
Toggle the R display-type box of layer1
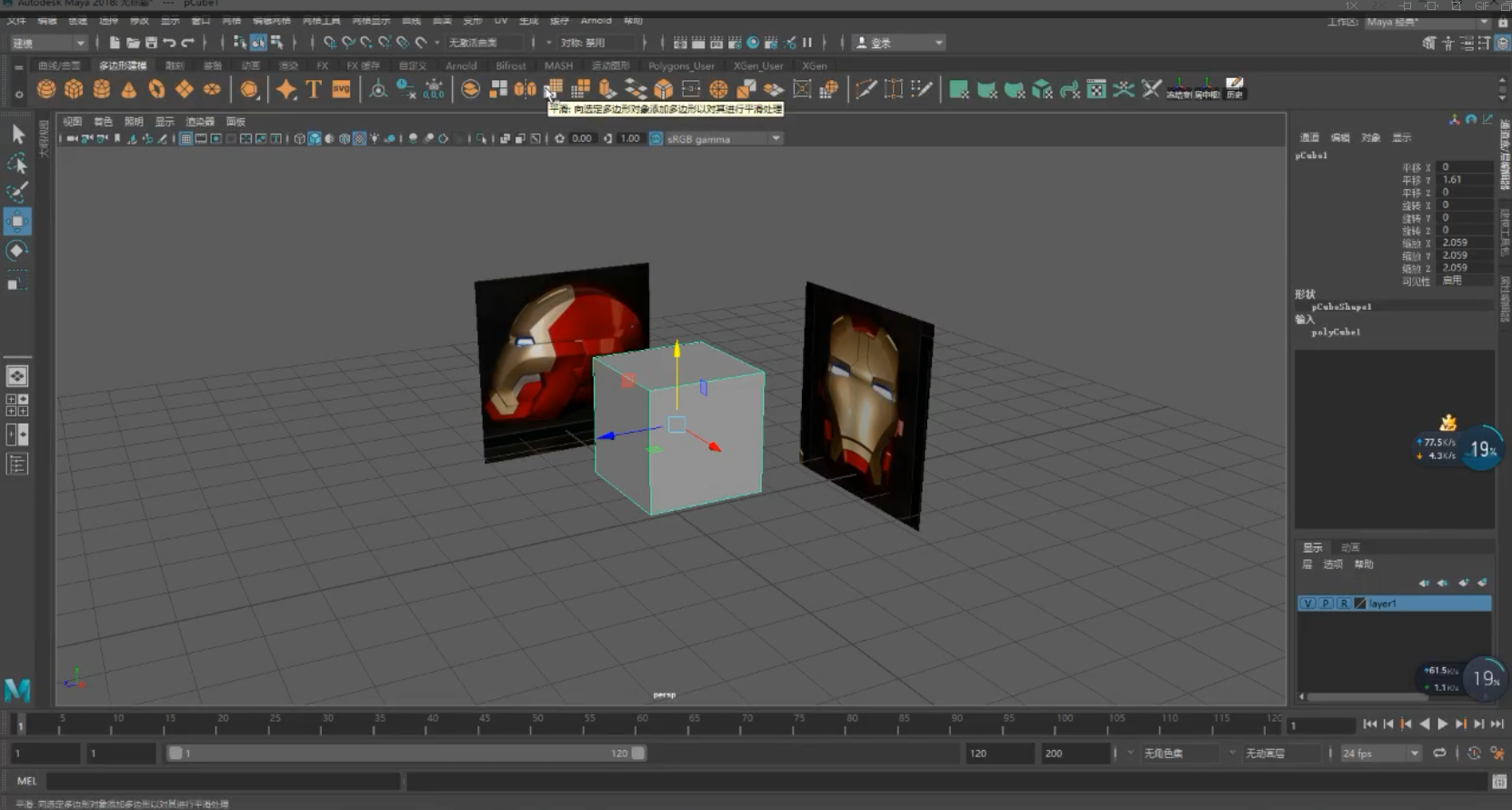pos(1343,604)
